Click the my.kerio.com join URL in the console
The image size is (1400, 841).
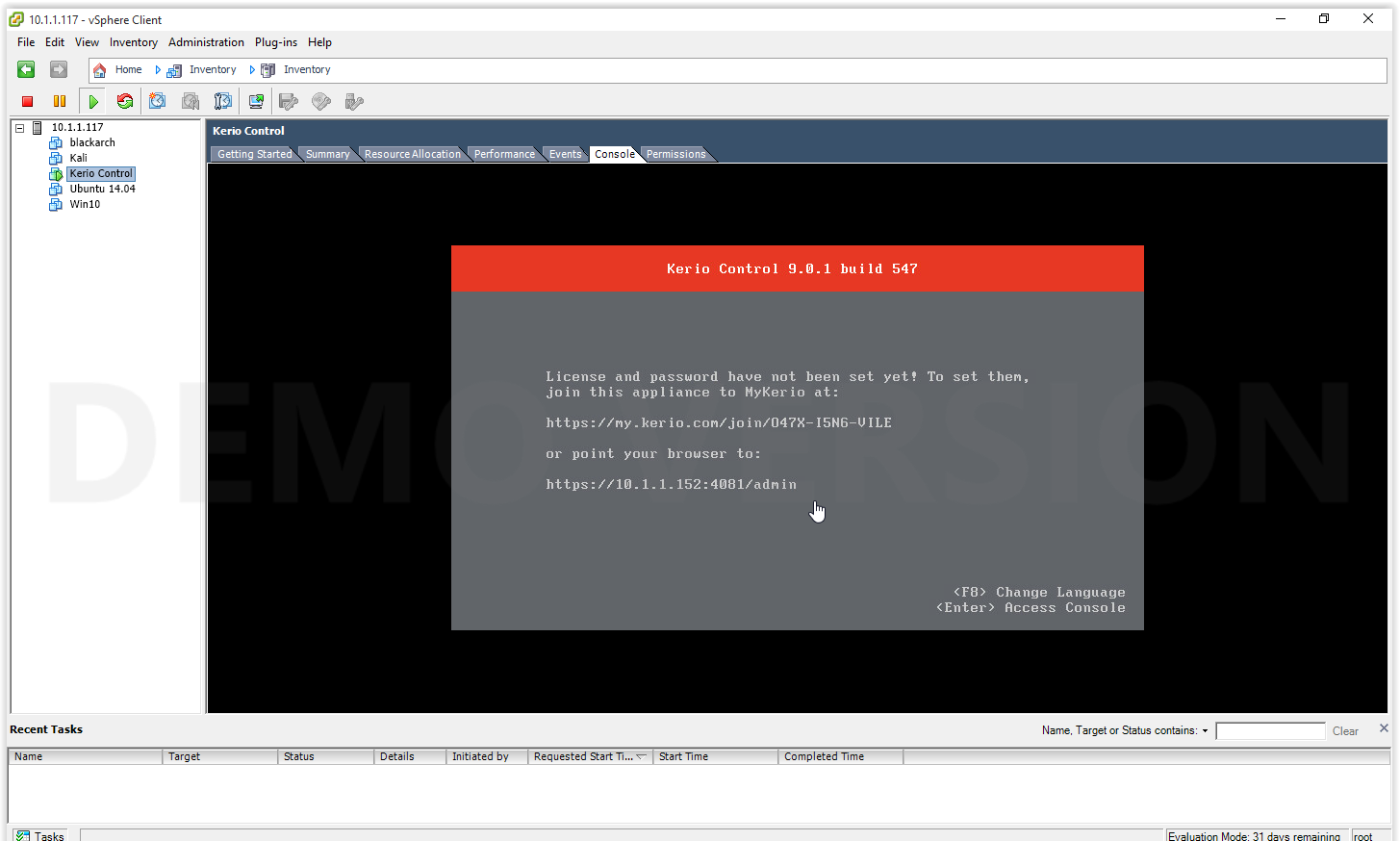tap(719, 422)
